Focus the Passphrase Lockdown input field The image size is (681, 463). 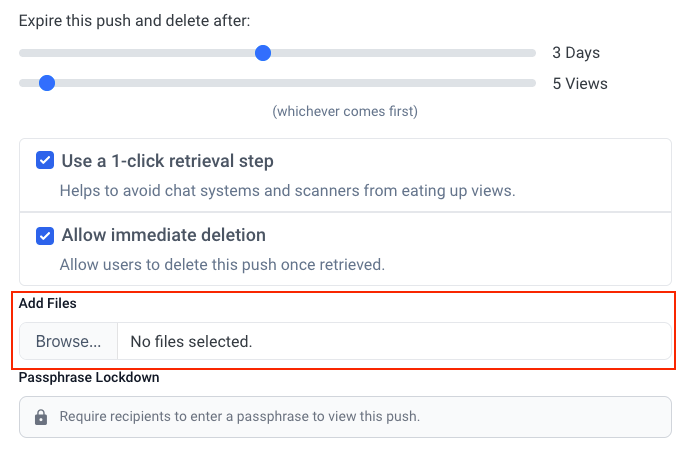(x=345, y=417)
